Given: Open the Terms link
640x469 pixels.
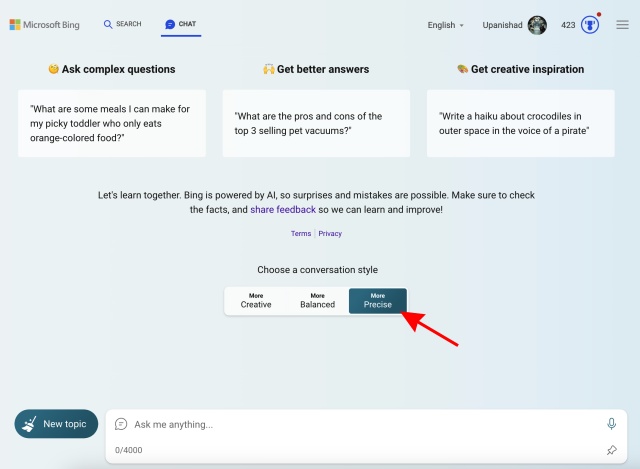Looking at the screenshot, I should click(x=301, y=233).
